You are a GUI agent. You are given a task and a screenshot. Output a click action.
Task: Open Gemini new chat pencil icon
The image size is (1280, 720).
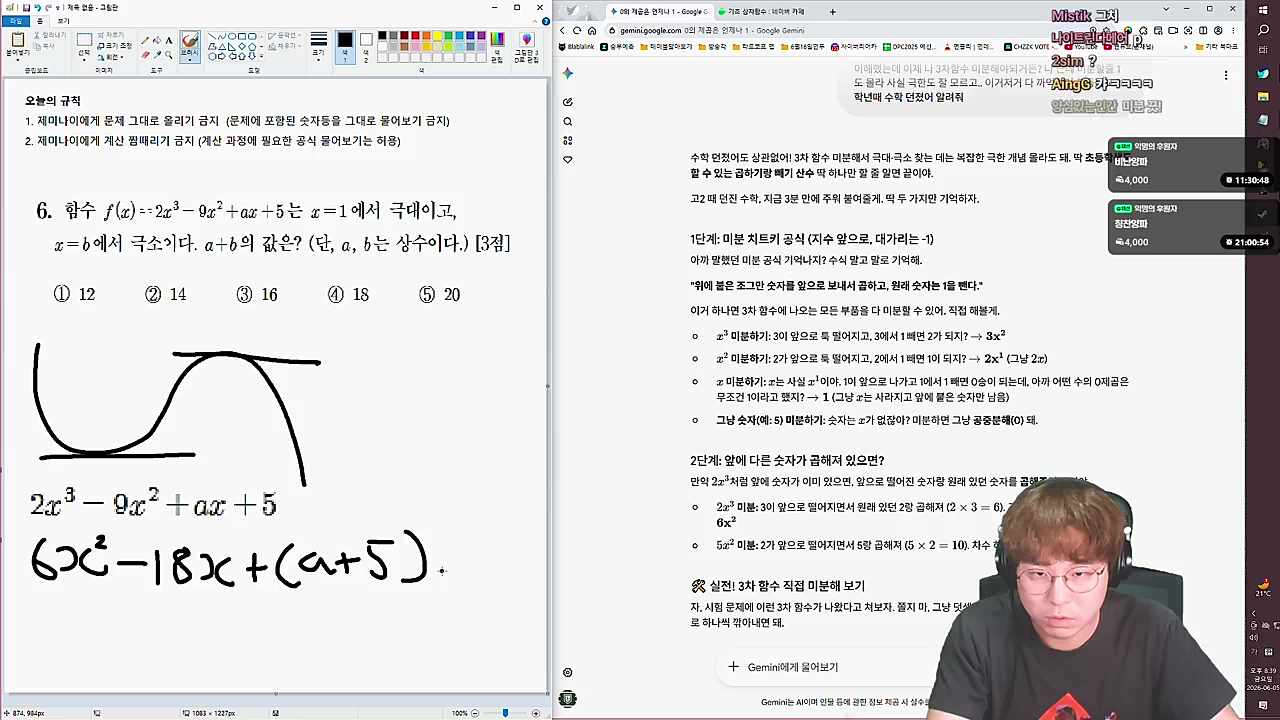(567, 102)
